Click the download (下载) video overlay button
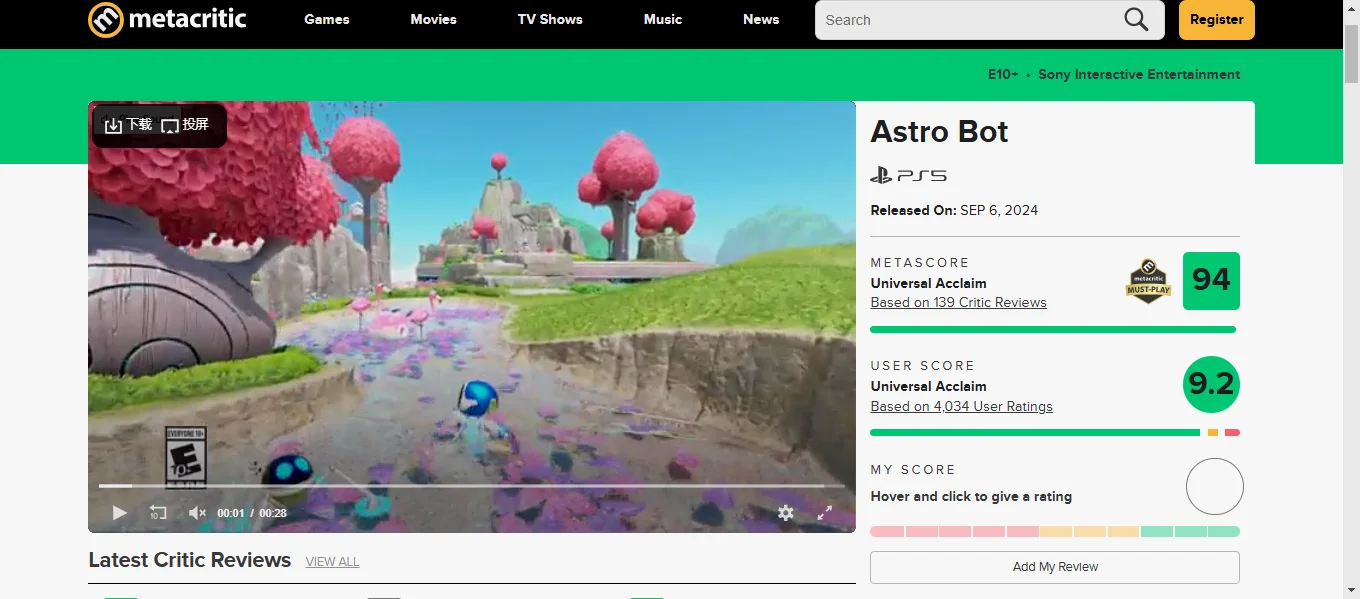This screenshot has width=1360, height=599. 128,125
